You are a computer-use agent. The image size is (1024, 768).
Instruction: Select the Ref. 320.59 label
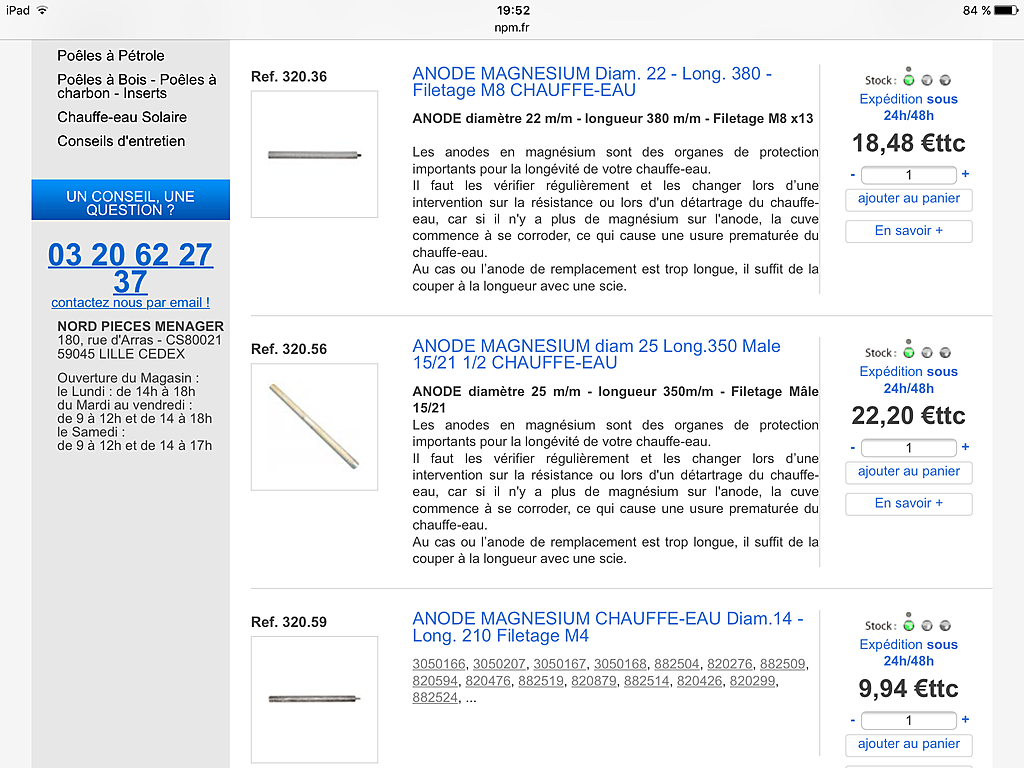pos(289,622)
